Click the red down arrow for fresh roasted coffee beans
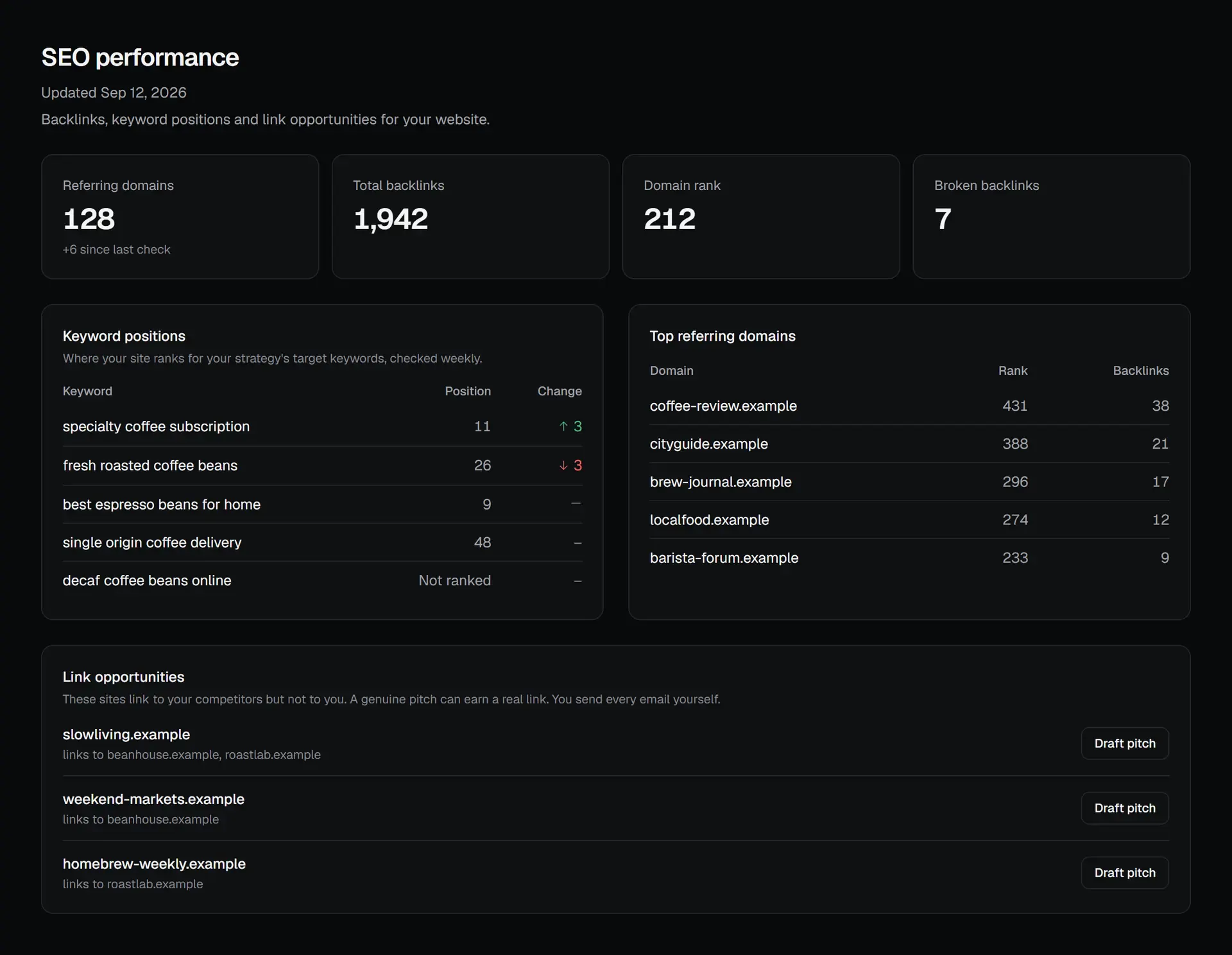The width and height of the screenshot is (1232, 955). (563, 465)
